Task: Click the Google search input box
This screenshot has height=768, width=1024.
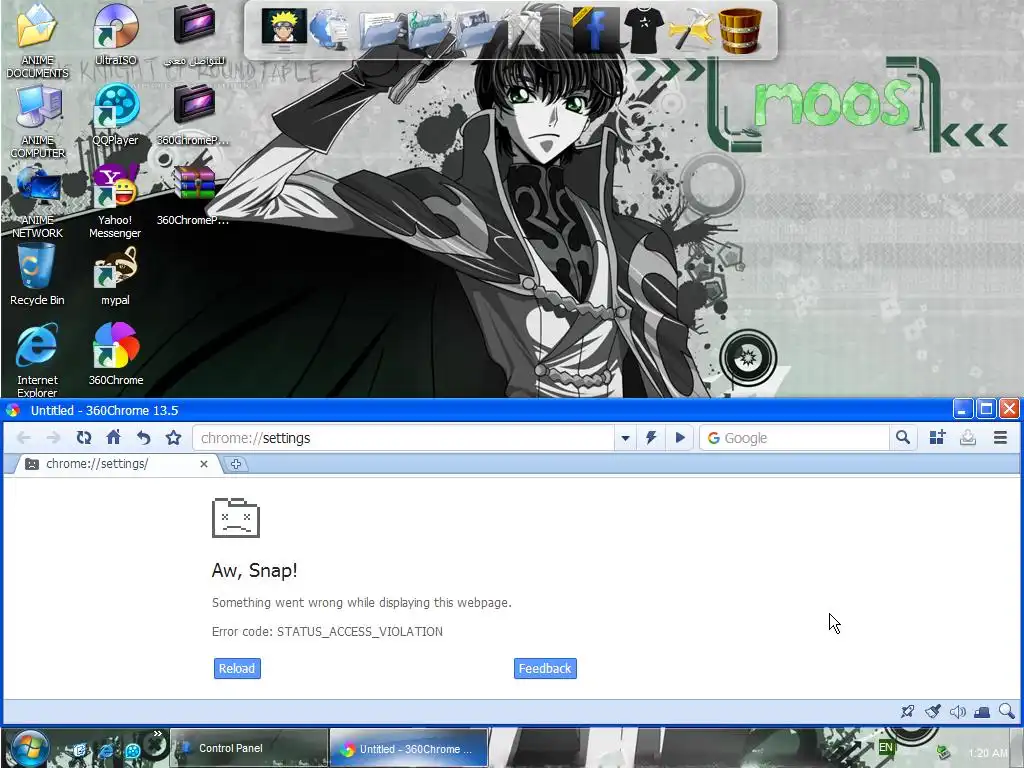Action: [794, 438]
